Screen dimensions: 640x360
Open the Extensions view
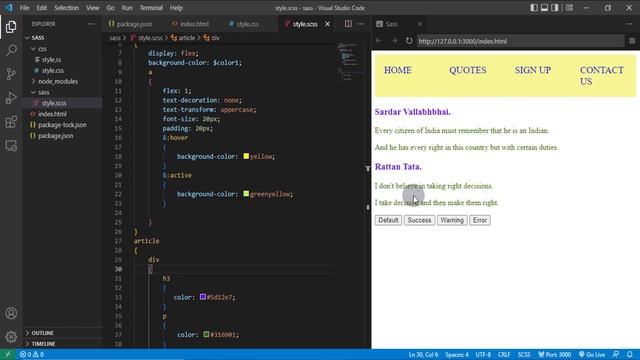11,122
